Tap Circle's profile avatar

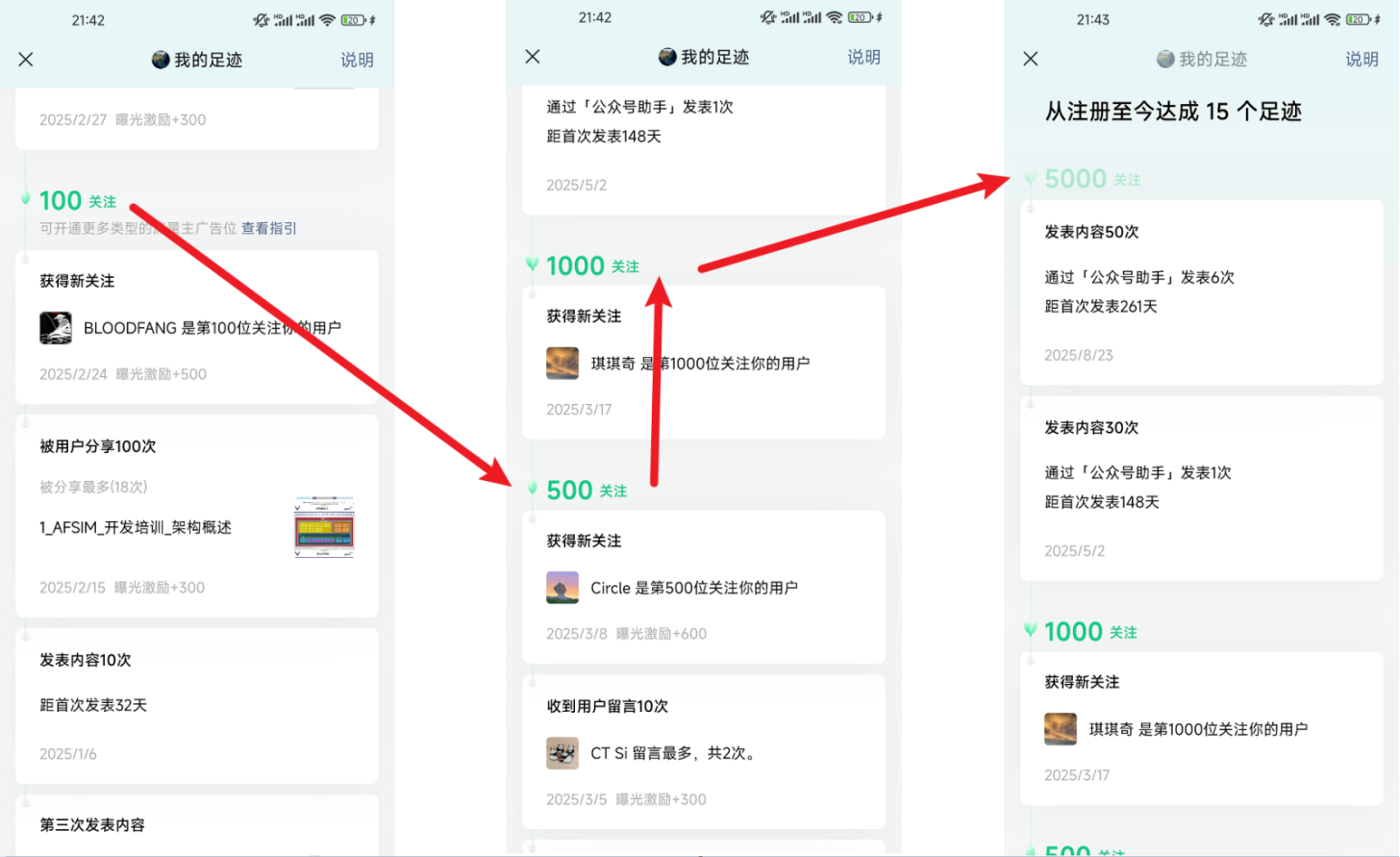[x=562, y=588]
